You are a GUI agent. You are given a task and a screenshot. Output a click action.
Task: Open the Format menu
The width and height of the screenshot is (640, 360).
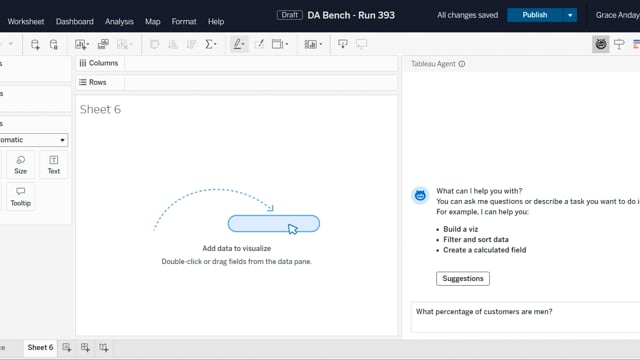tap(184, 21)
